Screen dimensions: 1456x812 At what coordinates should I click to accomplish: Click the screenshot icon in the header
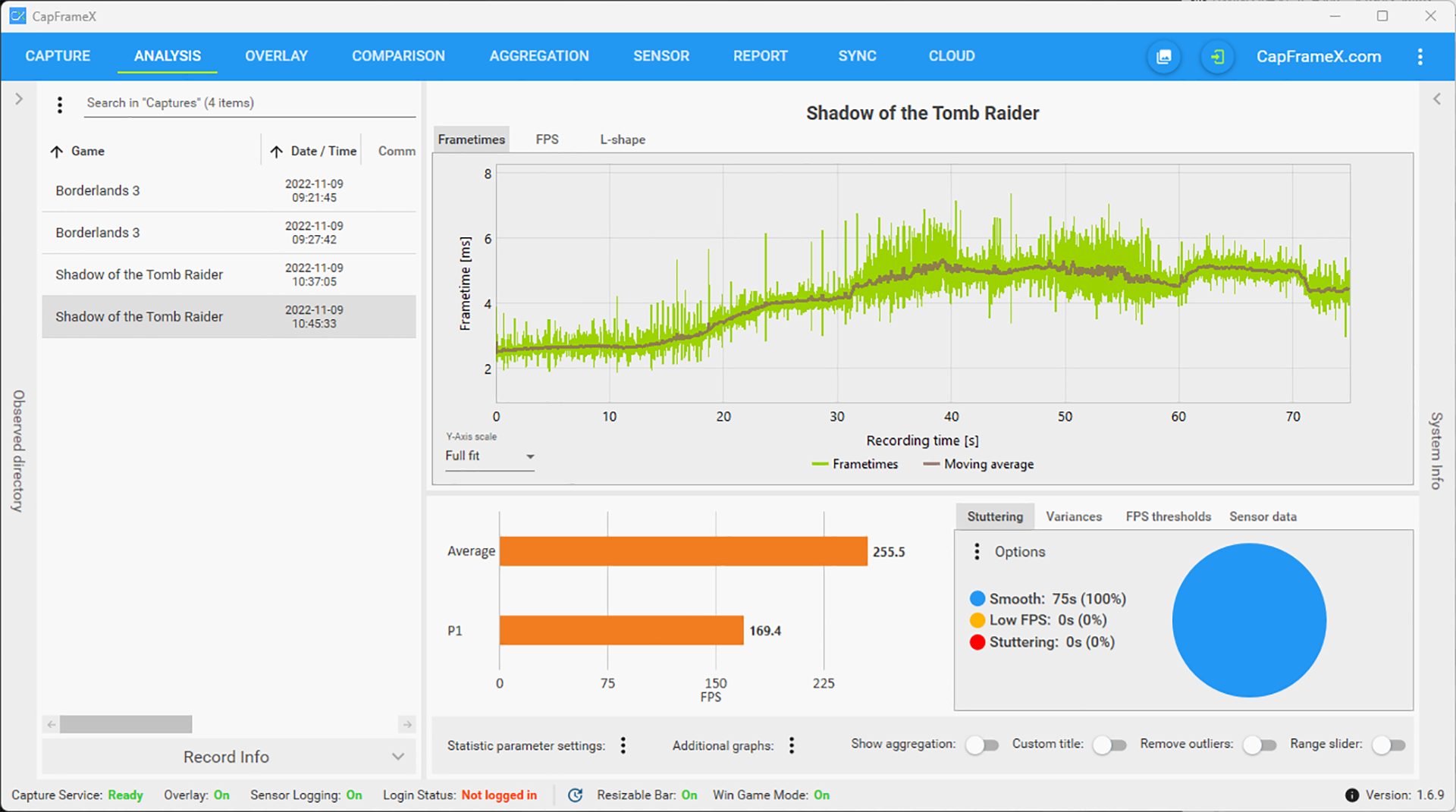pyautogui.click(x=1163, y=57)
